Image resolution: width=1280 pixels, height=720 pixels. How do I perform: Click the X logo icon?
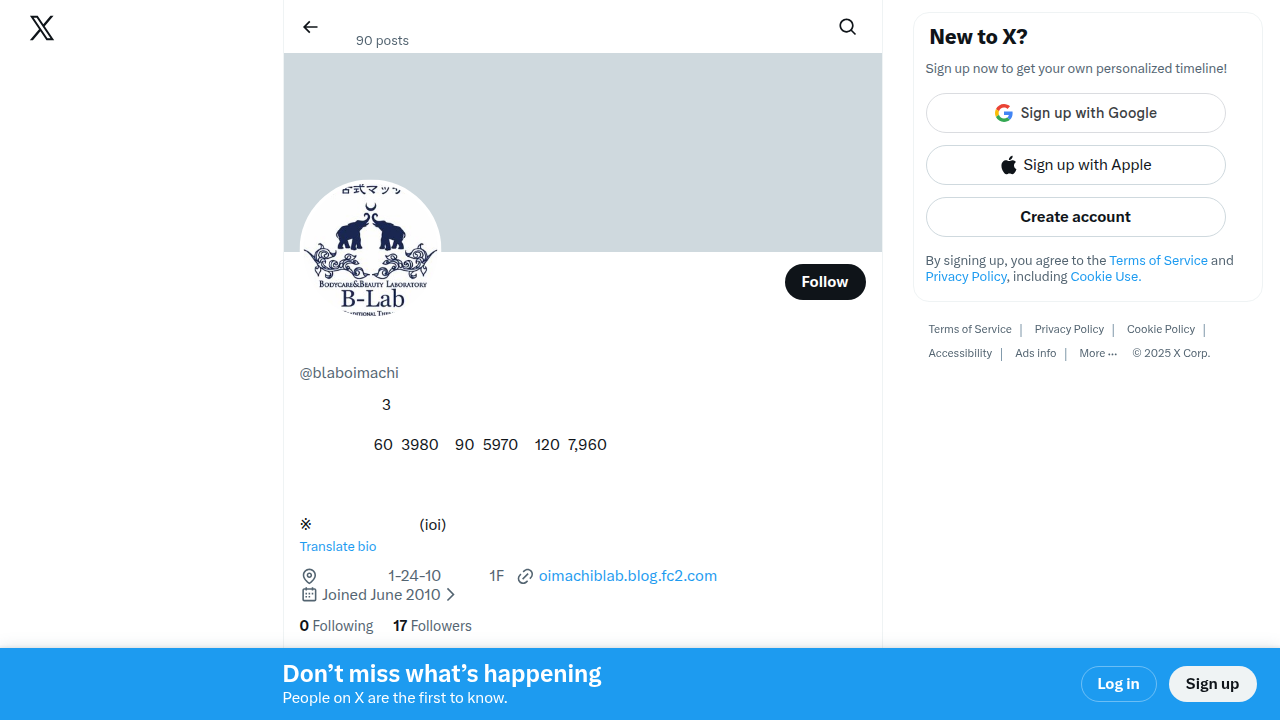[x=42, y=28]
